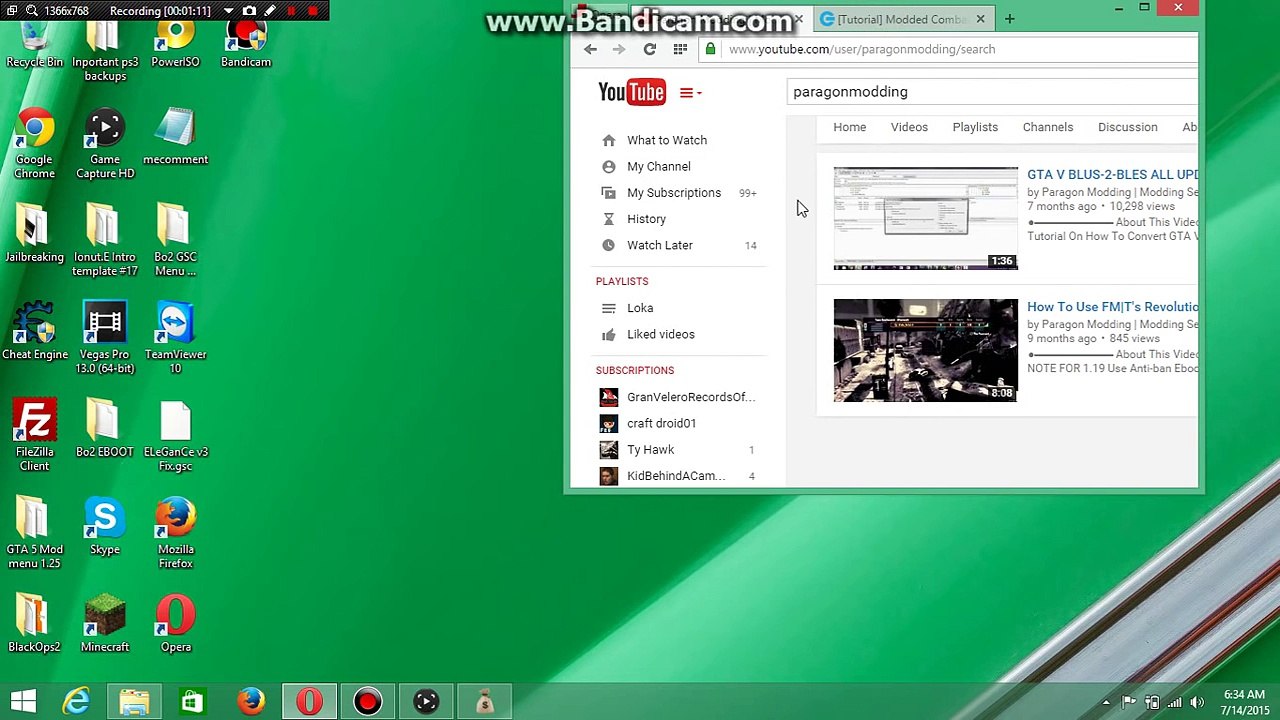Click the Bandicam magnifier find-window icon
Image resolution: width=1280 pixels, height=720 pixels.
pyautogui.click(x=31, y=11)
